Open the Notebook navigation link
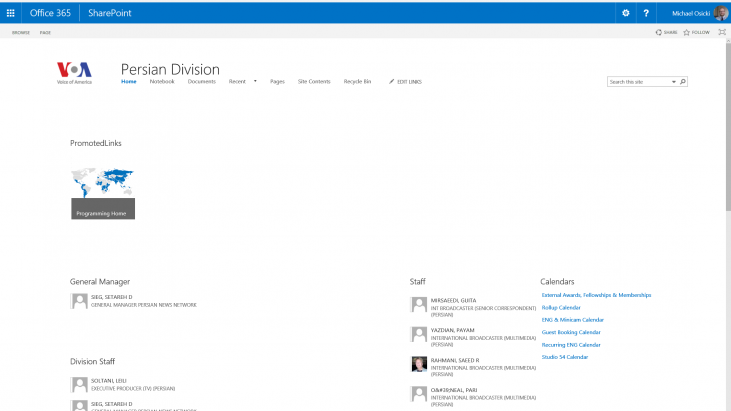The image size is (731, 411). pos(162,82)
